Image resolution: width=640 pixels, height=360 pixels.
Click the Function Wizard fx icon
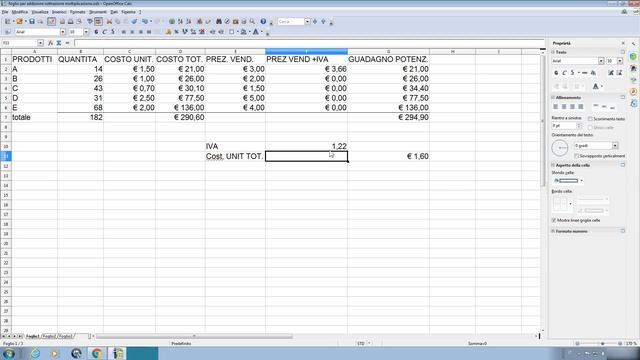coord(50,43)
